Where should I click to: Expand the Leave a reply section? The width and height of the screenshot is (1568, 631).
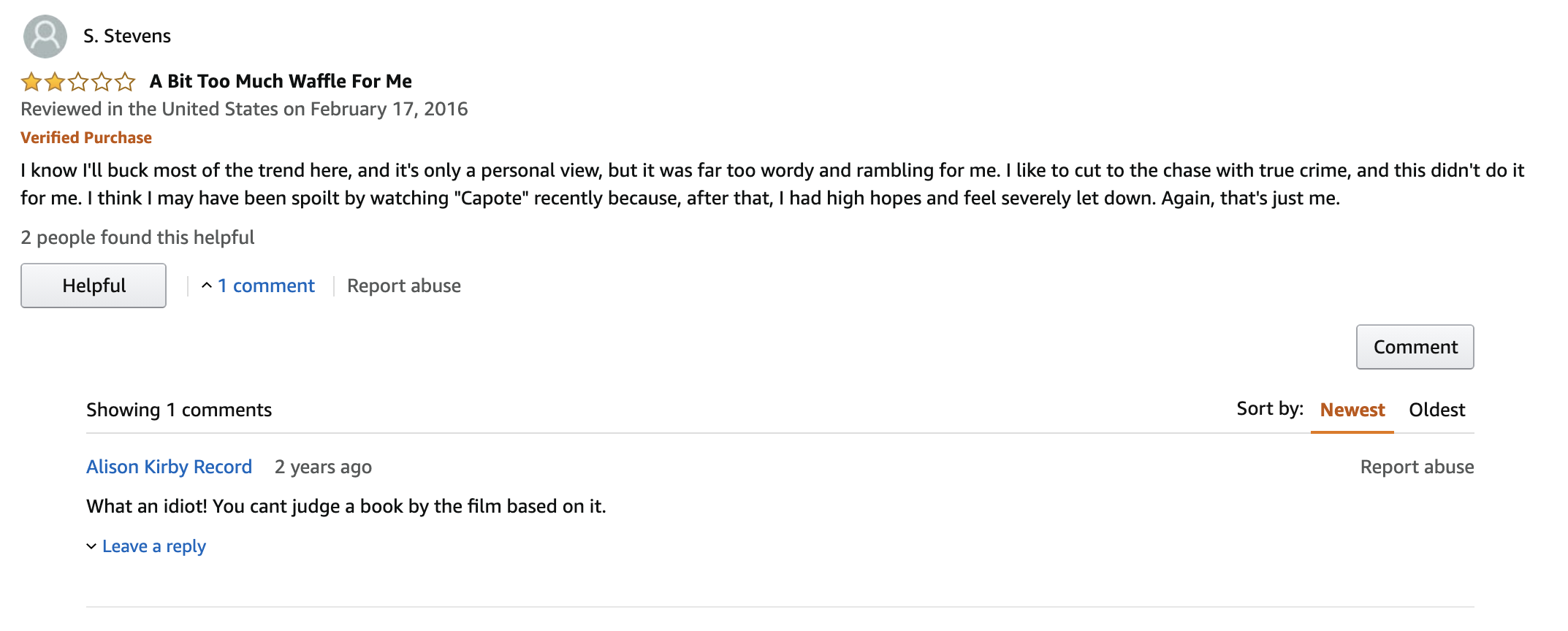coord(154,546)
